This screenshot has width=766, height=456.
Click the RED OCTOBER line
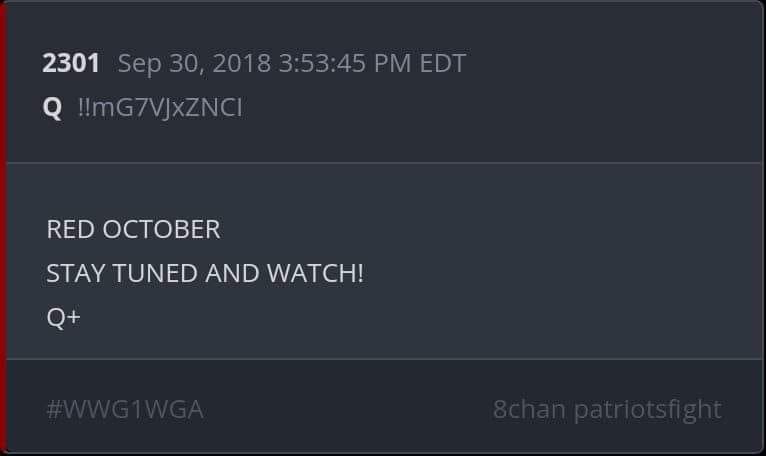coord(133,229)
